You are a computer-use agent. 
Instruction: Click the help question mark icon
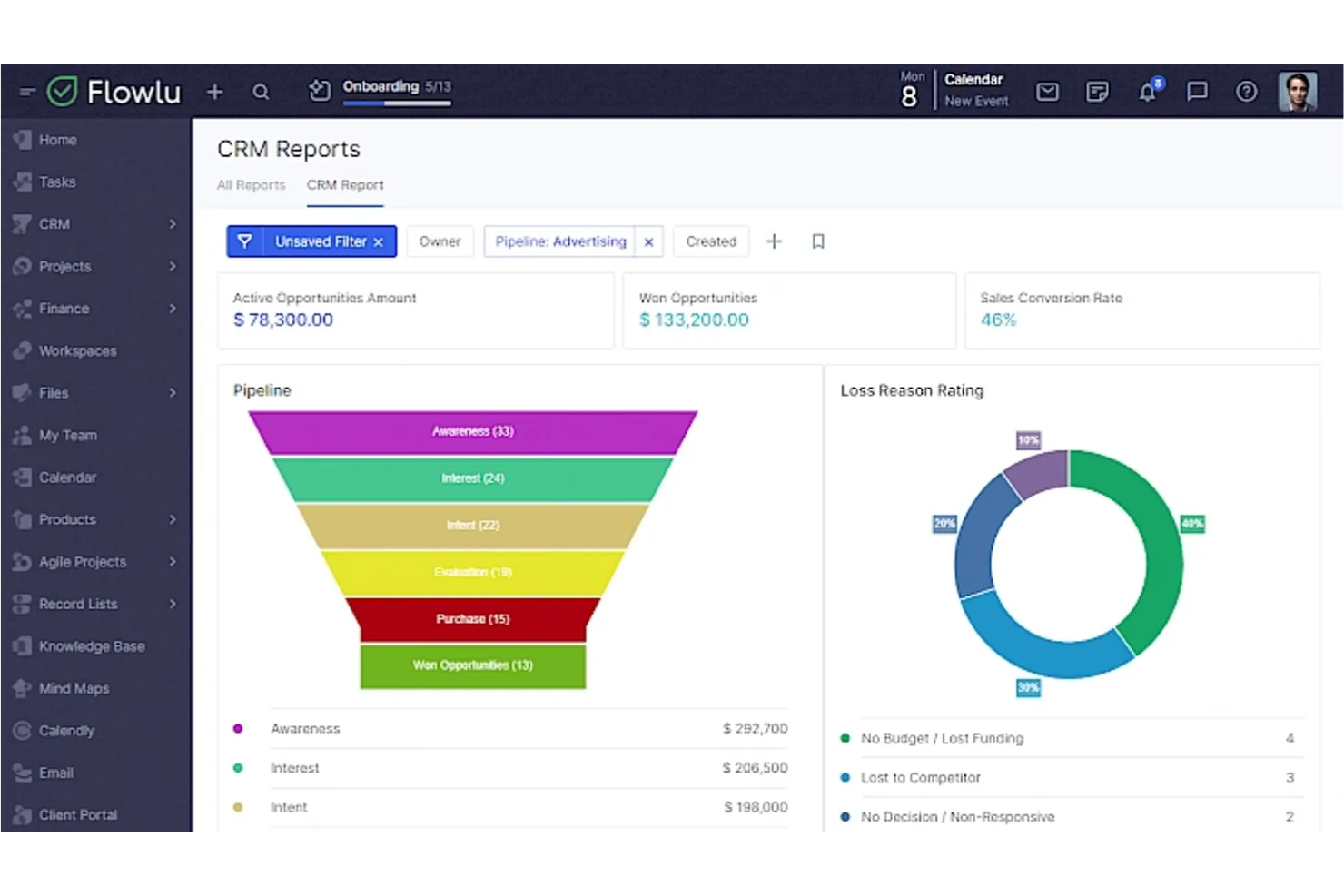[x=1246, y=92]
